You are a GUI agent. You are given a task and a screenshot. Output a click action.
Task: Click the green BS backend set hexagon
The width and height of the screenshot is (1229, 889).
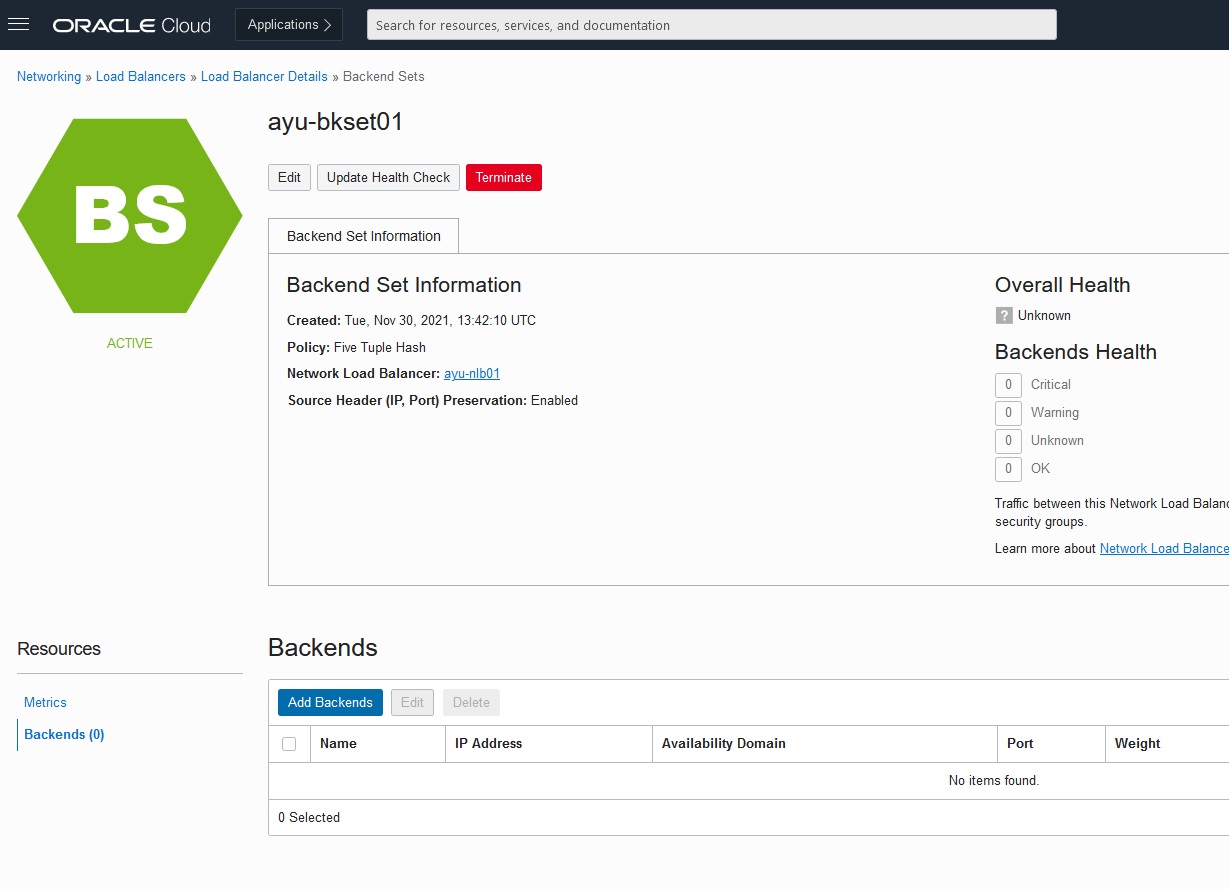[130, 215]
